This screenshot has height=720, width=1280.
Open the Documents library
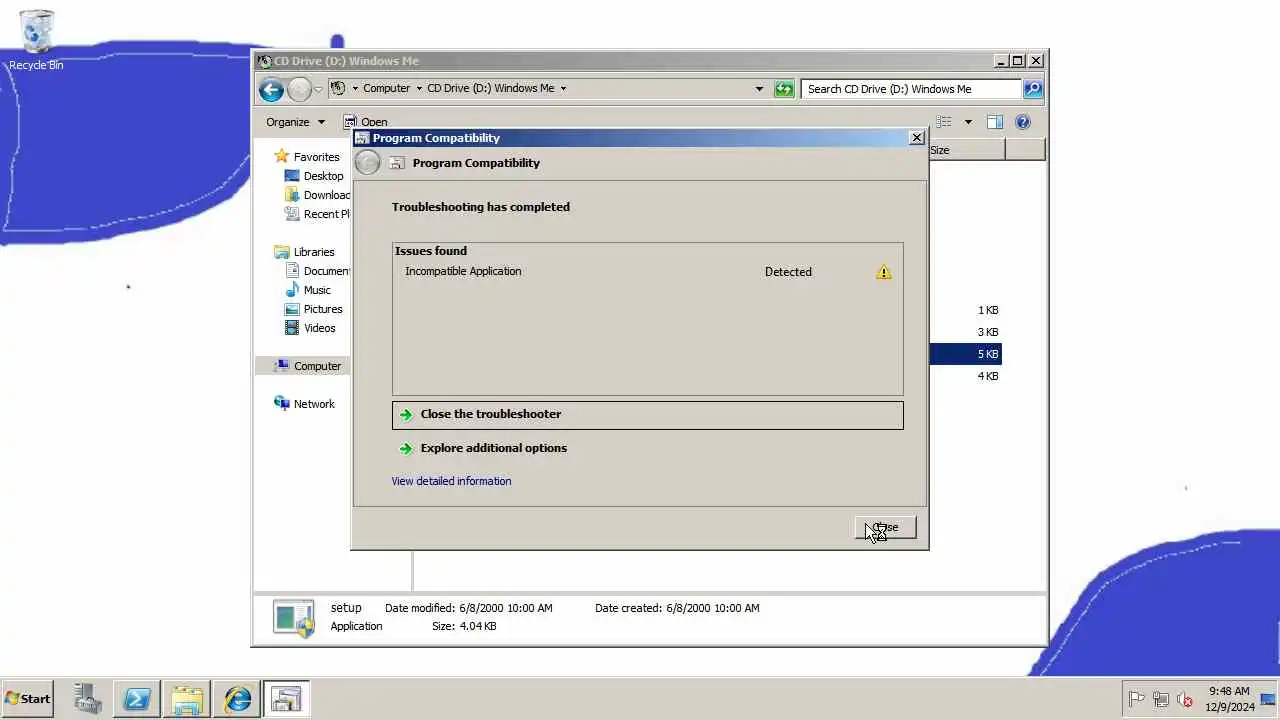point(317,271)
